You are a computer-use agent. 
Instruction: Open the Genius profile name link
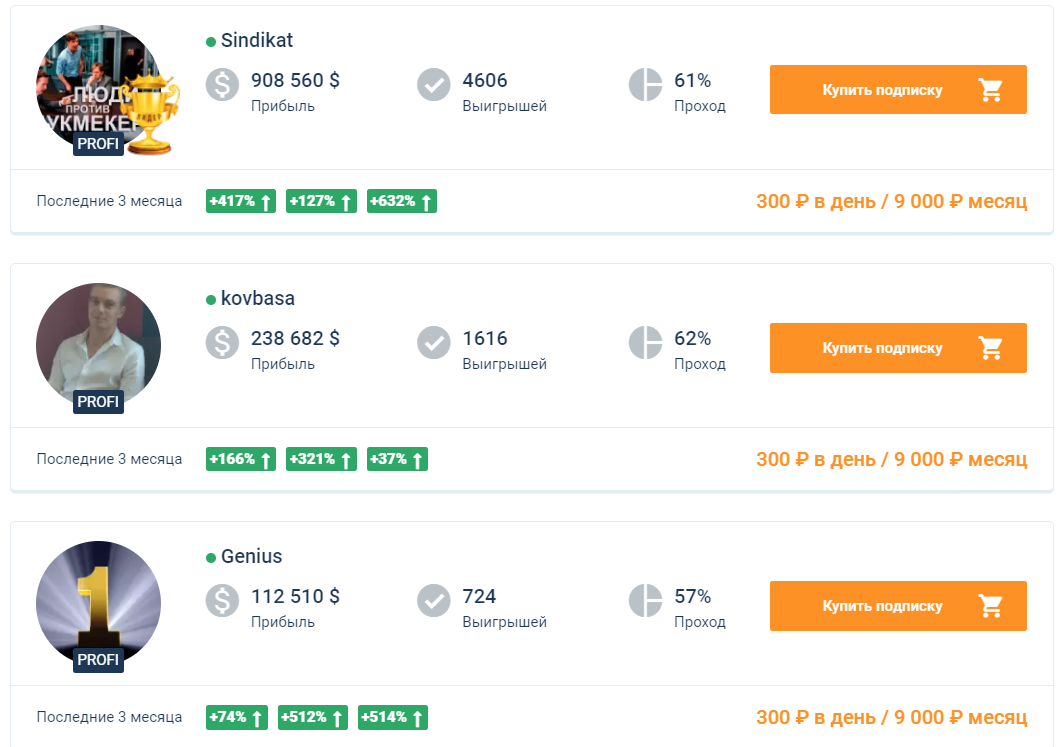(252, 557)
